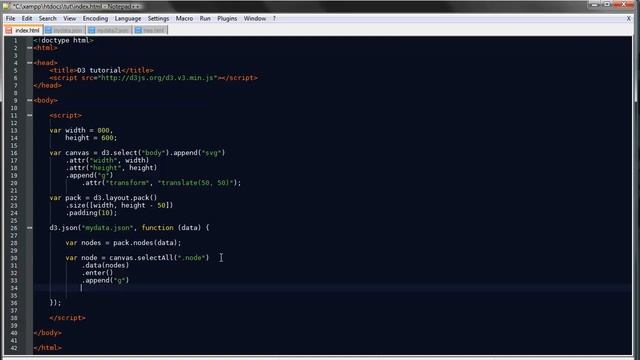640x360 pixels.
Task: Click 'pack.nodes(data);' text
Action: coord(147,243)
